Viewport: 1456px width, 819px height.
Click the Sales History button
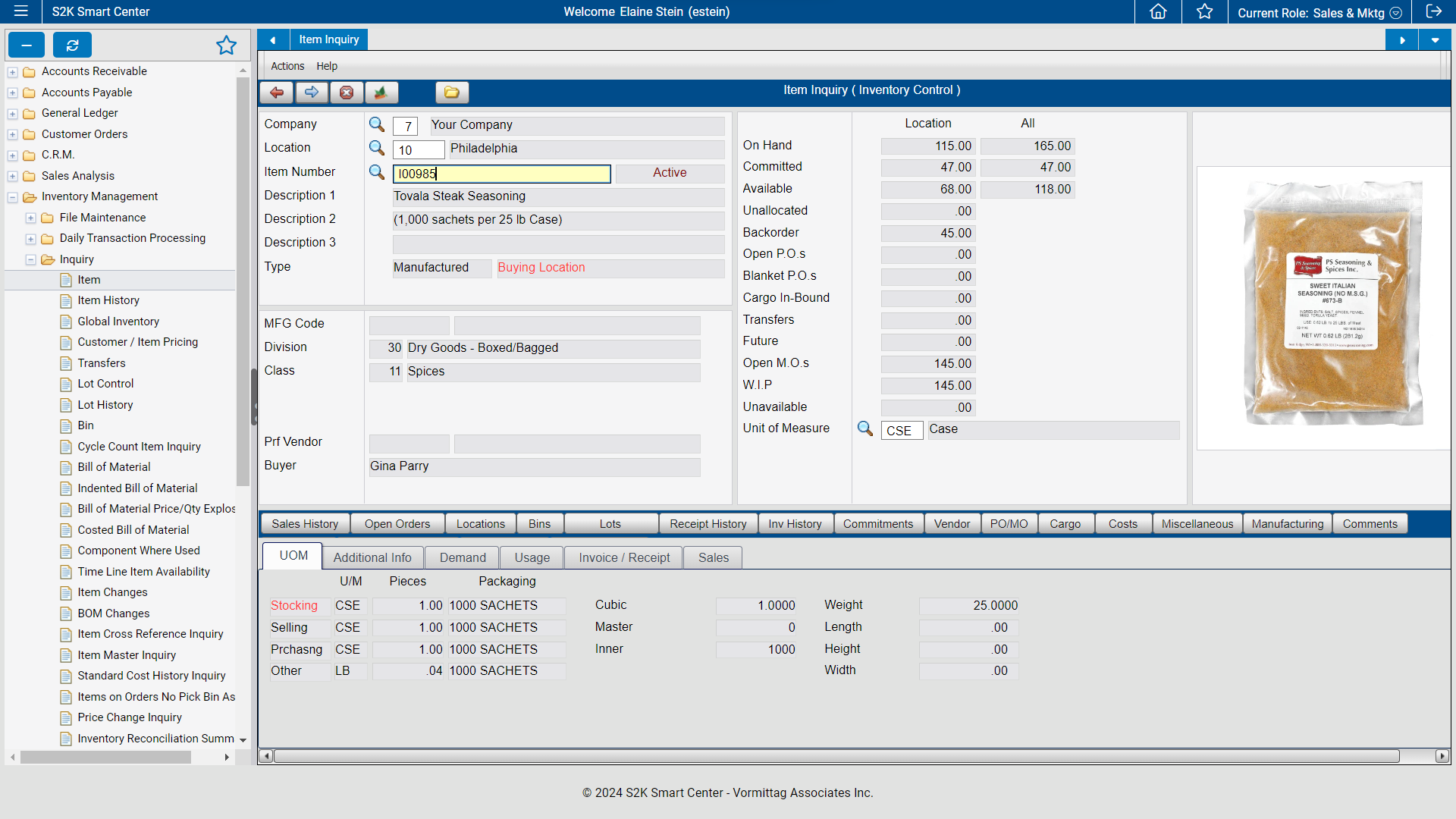[304, 523]
